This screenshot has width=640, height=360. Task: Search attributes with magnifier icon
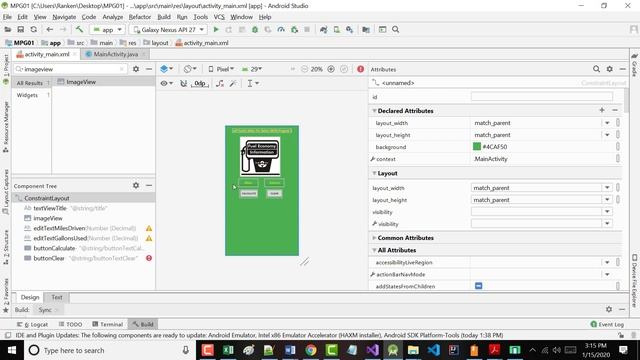(596, 69)
